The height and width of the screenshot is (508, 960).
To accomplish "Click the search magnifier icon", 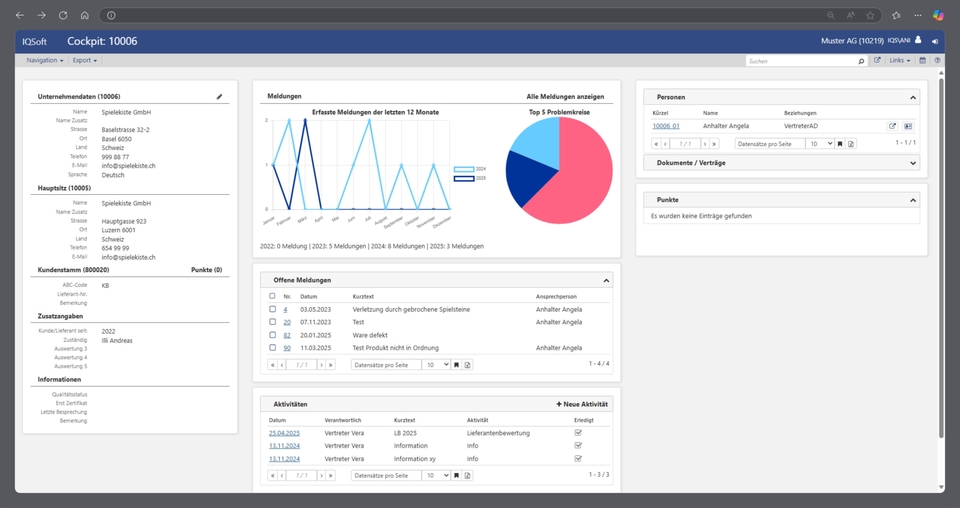I will click(x=861, y=61).
